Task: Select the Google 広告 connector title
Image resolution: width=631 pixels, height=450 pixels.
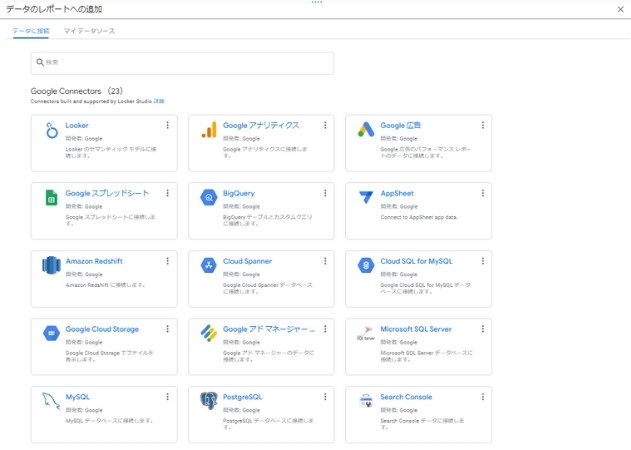Action: (x=400, y=126)
